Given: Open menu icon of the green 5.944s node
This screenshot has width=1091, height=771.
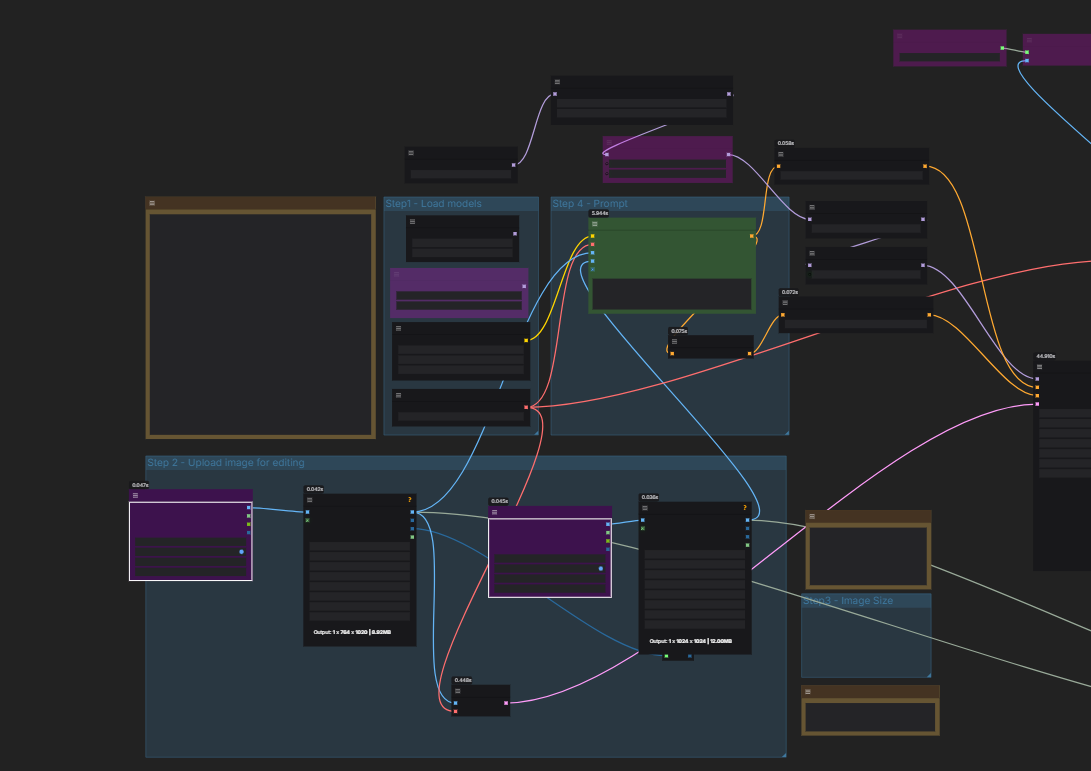Looking at the screenshot, I should tap(595, 224).
